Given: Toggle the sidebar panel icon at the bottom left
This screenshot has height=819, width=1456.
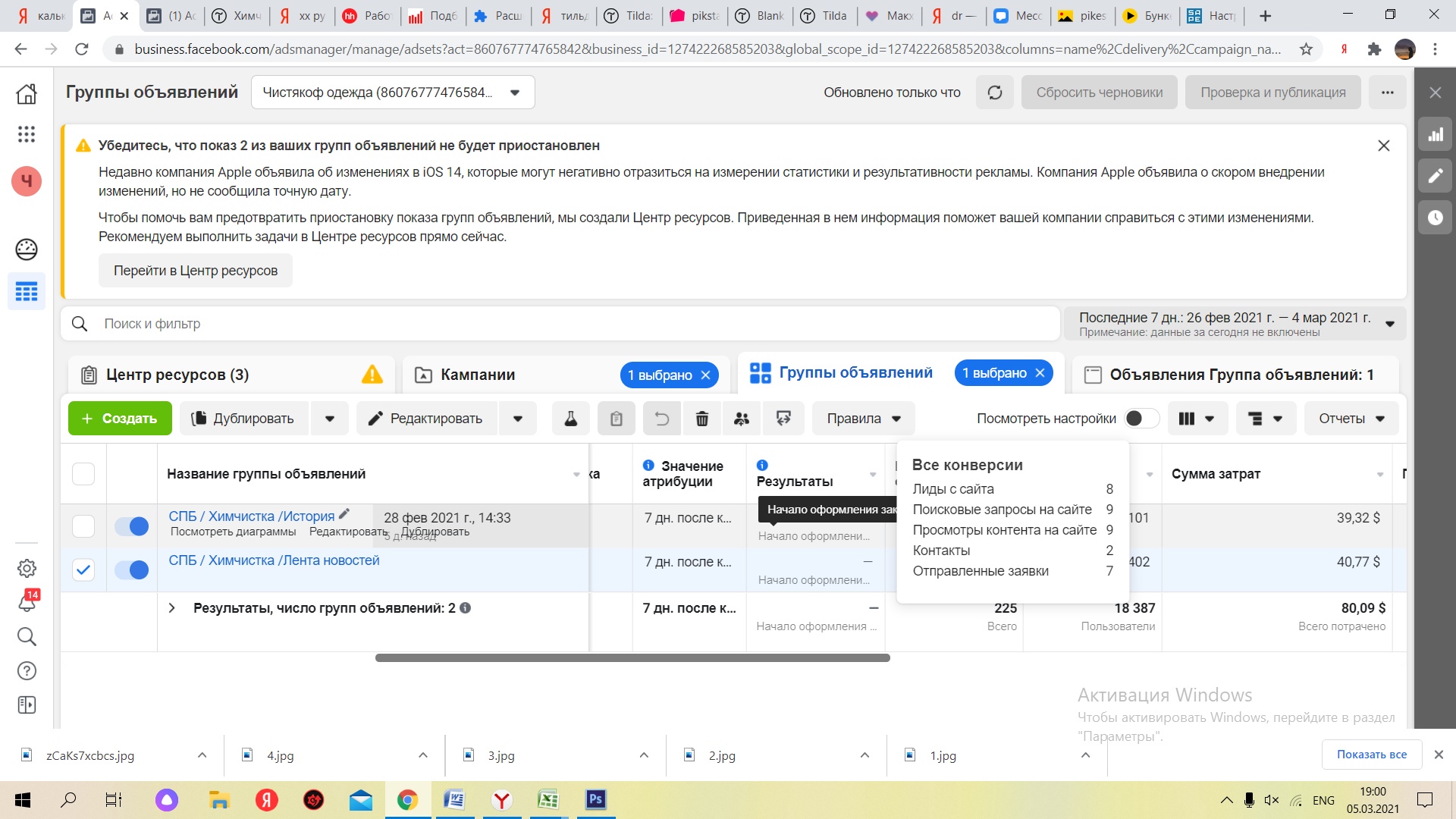Looking at the screenshot, I should click(x=27, y=705).
